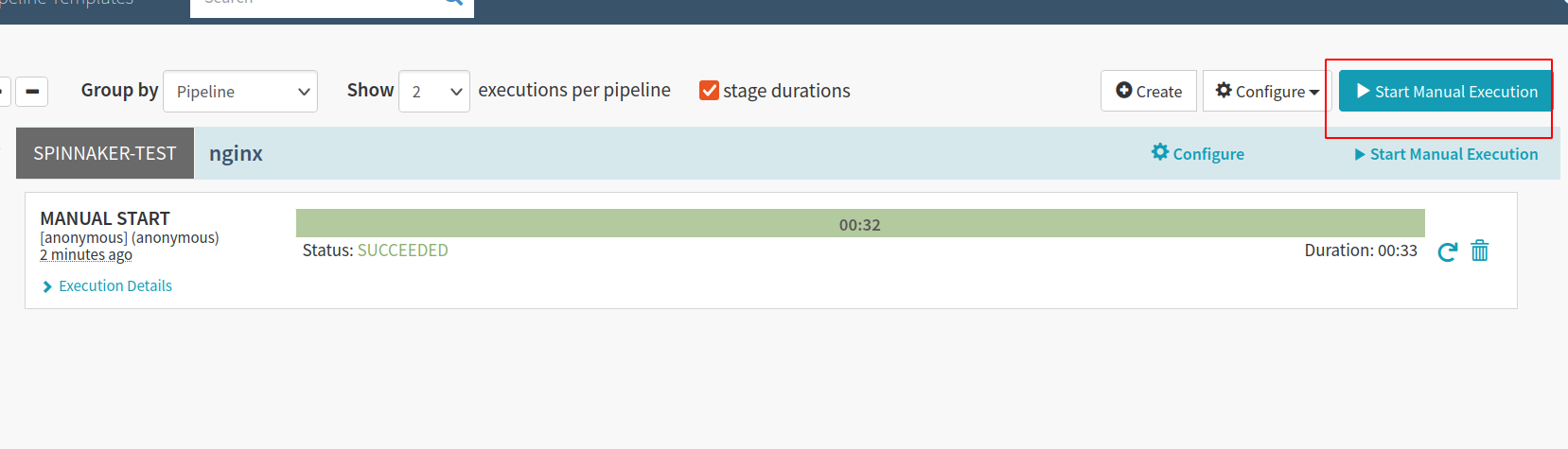
Task: Open the Pipeline Templates nav item
Action: [66, 3]
